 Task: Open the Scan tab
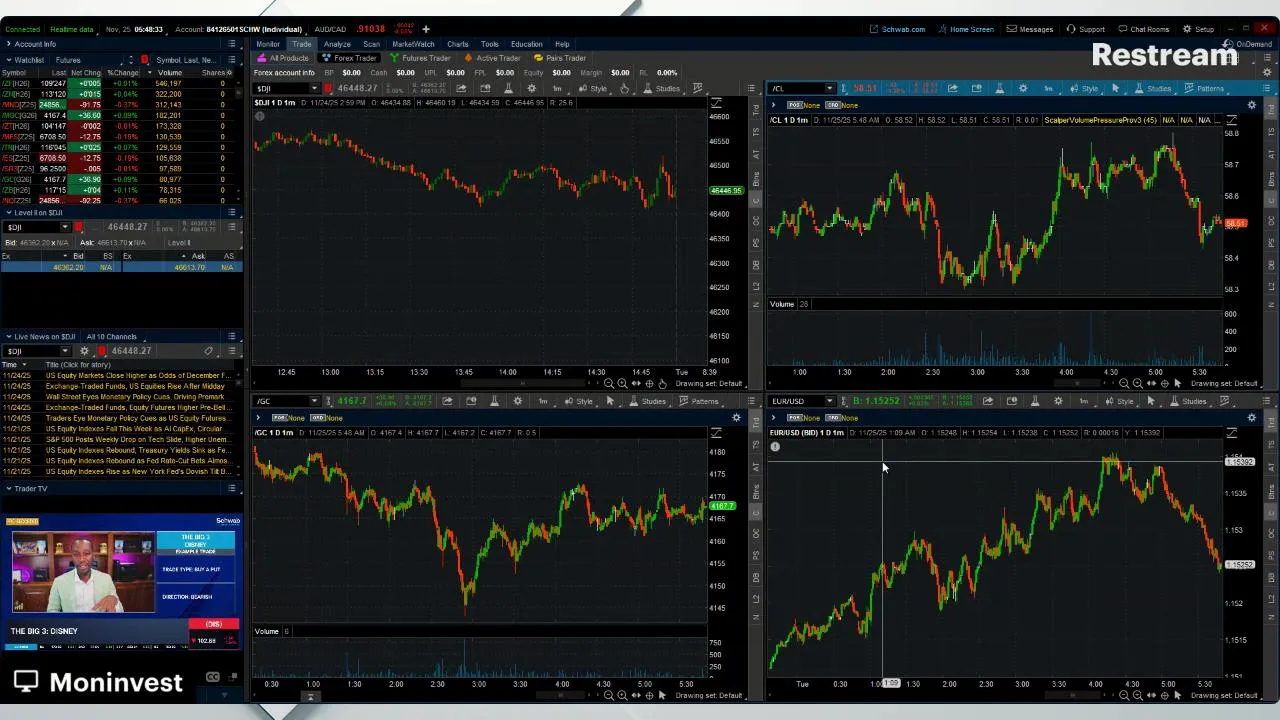tap(372, 44)
